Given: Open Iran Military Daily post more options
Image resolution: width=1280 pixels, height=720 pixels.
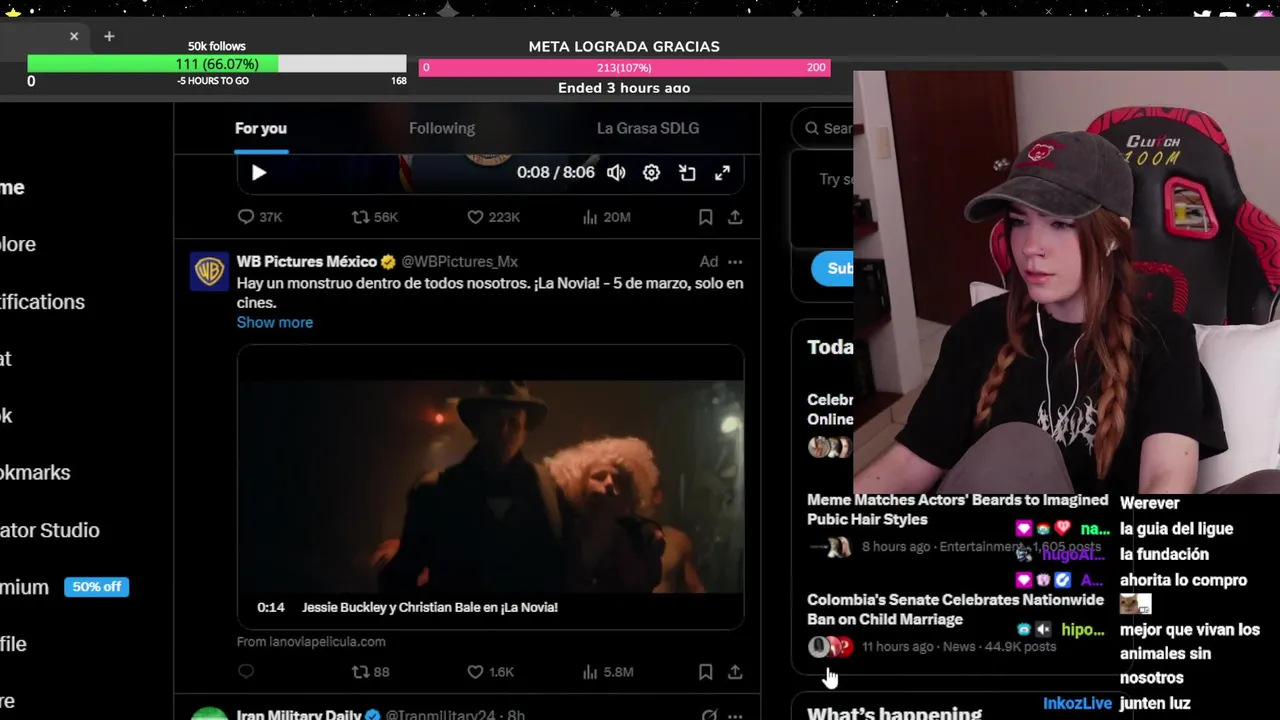Looking at the screenshot, I should [x=735, y=715].
